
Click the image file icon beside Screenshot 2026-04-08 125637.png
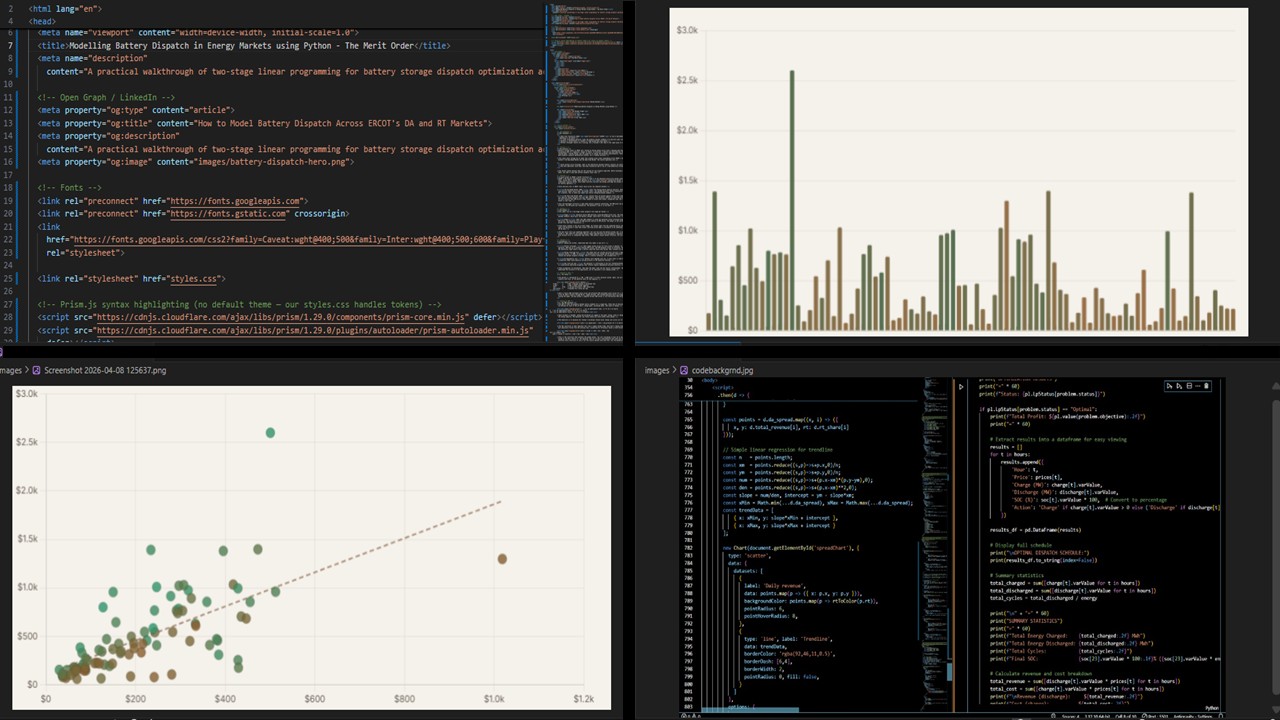pyautogui.click(x=36, y=370)
